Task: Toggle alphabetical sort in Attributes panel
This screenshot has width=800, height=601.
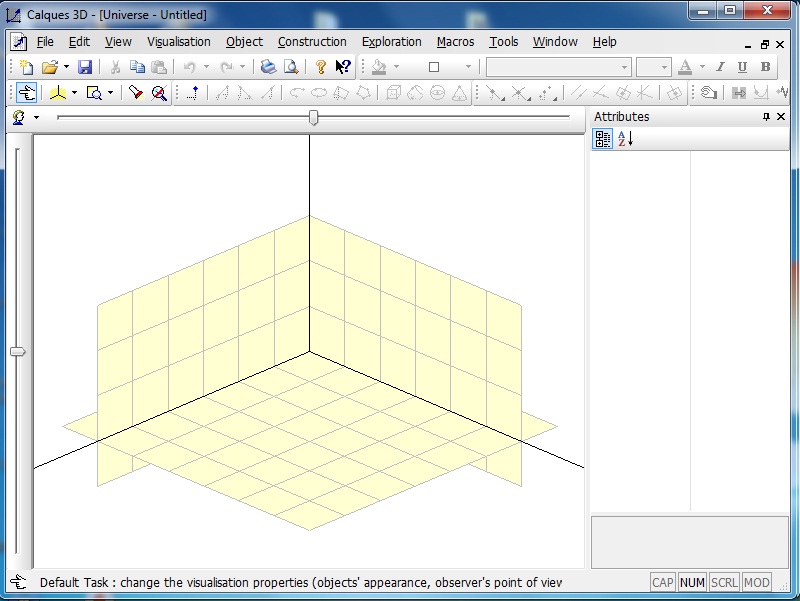Action: pos(624,140)
